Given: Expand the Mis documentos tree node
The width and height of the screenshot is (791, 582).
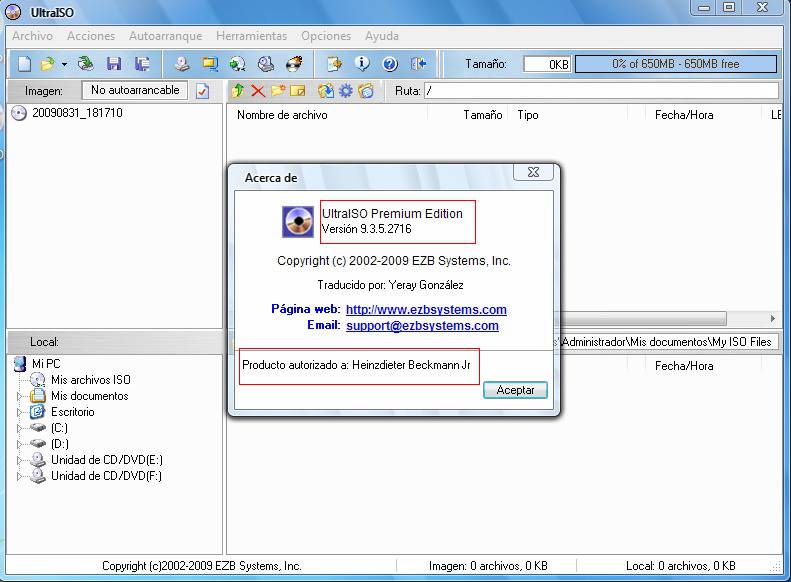Looking at the screenshot, I should 20,396.
